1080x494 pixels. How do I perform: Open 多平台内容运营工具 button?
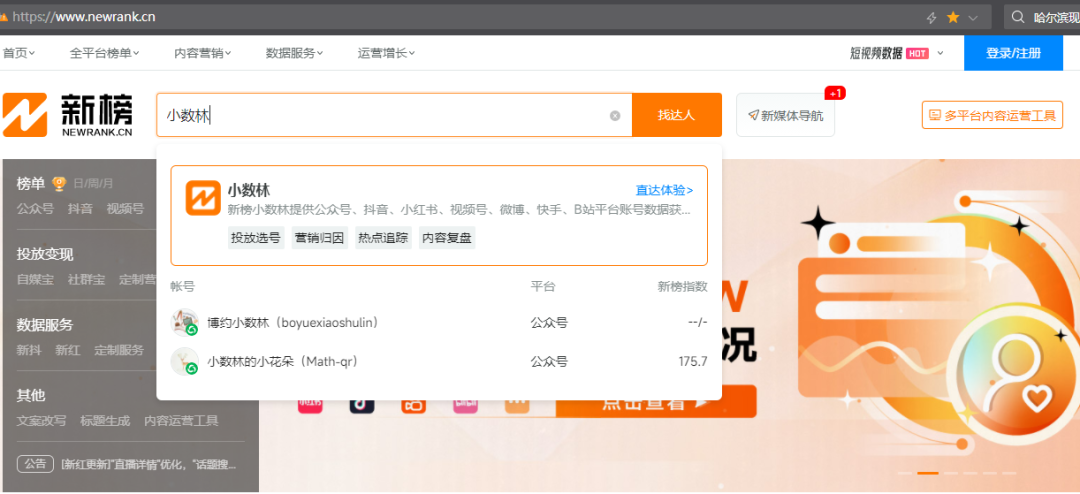coord(993,115)
